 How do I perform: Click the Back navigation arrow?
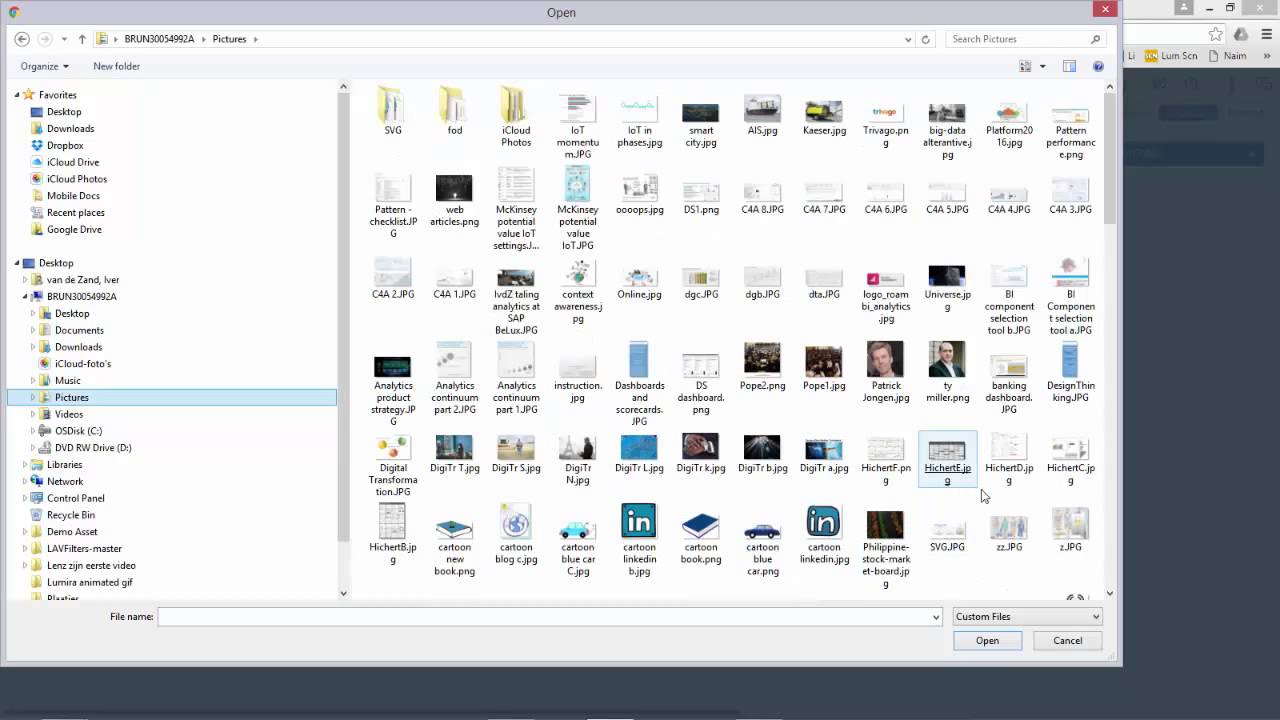point(22,39)
